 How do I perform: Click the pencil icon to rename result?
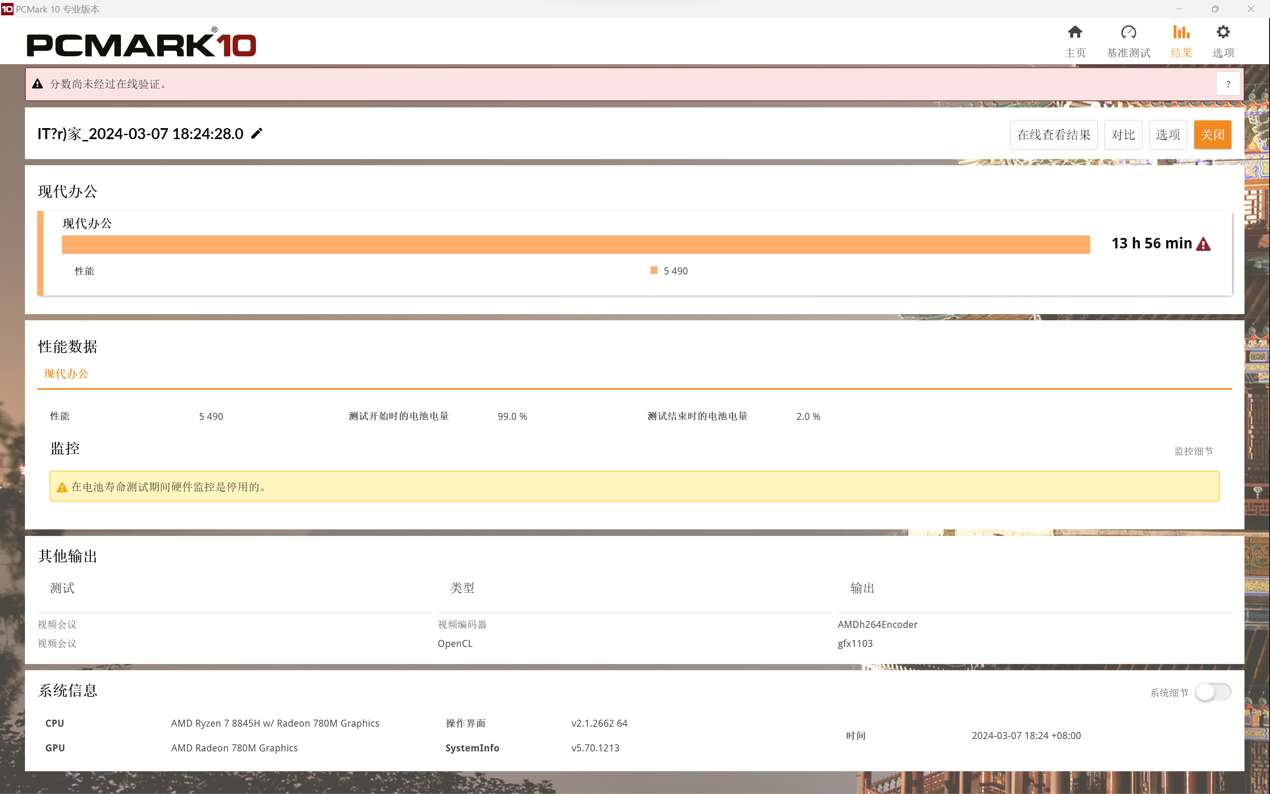point(257,134)
